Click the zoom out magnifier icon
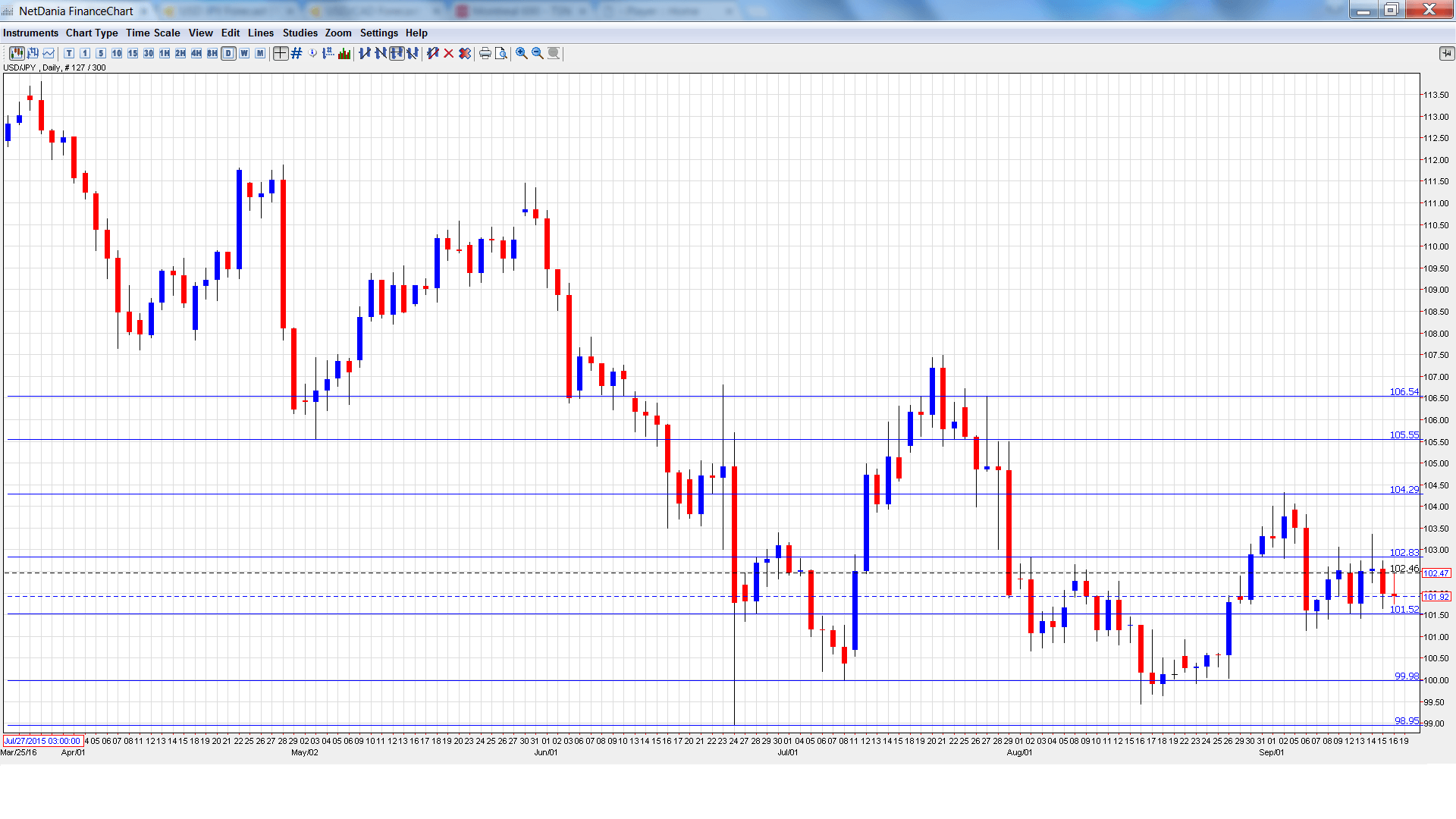The height and width of the screenshot is (819, 1456). [x=537, y=53]
